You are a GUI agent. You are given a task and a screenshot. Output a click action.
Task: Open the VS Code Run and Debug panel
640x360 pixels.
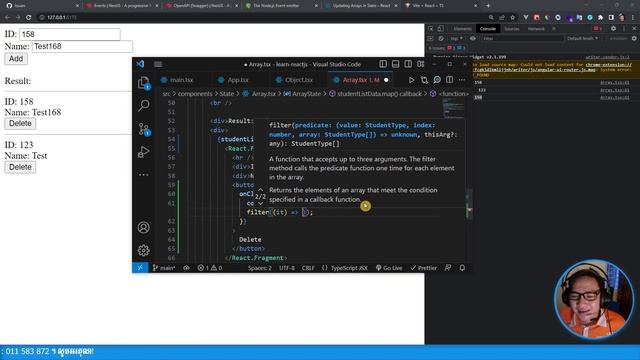143,152
